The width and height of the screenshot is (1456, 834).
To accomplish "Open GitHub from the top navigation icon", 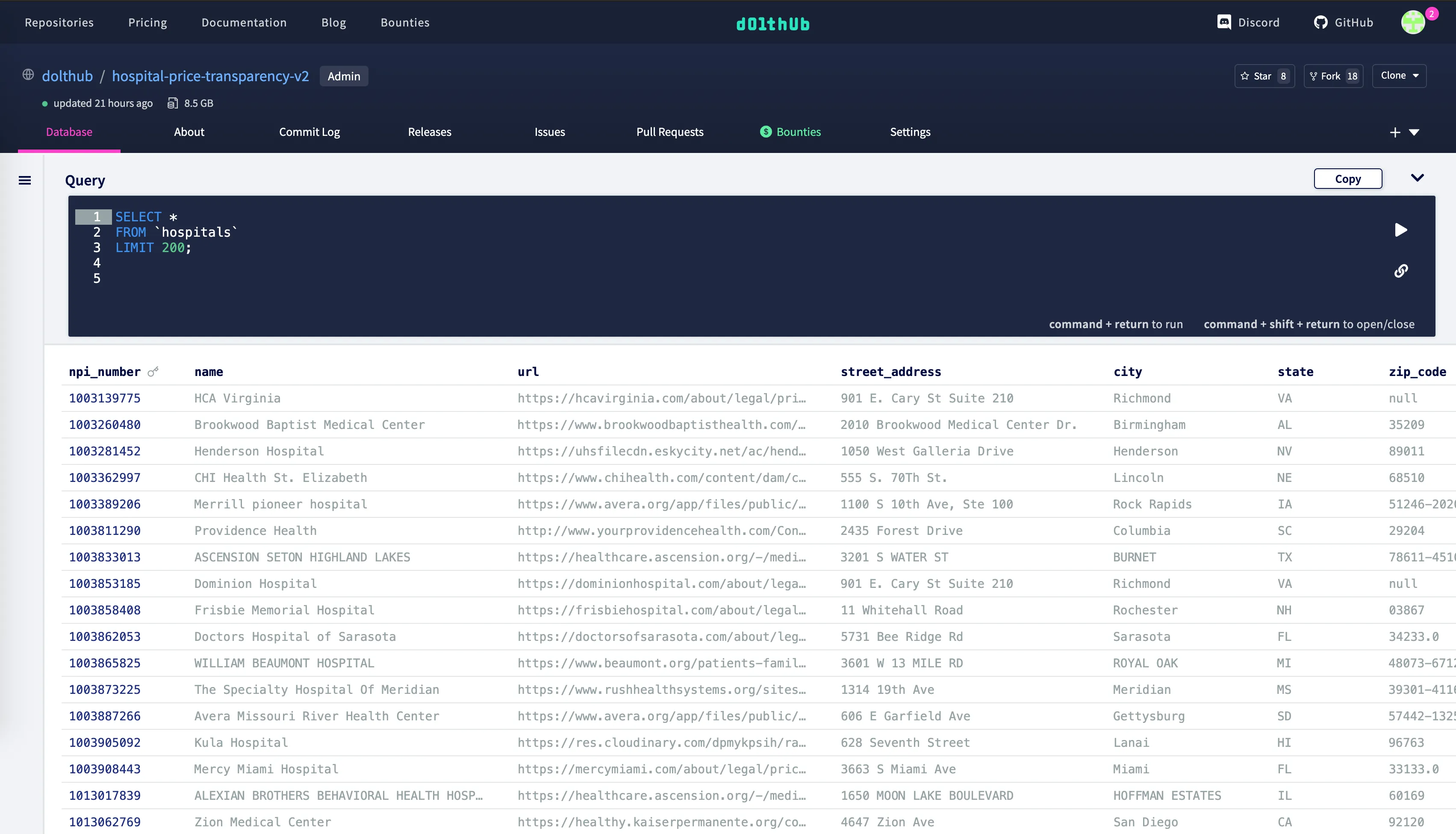I will point(1321,22).
